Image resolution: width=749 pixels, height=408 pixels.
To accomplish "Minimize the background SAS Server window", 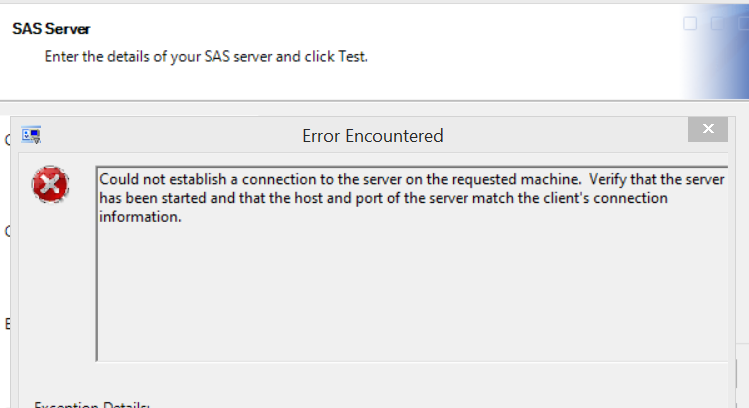I will [x=691, y=24].
